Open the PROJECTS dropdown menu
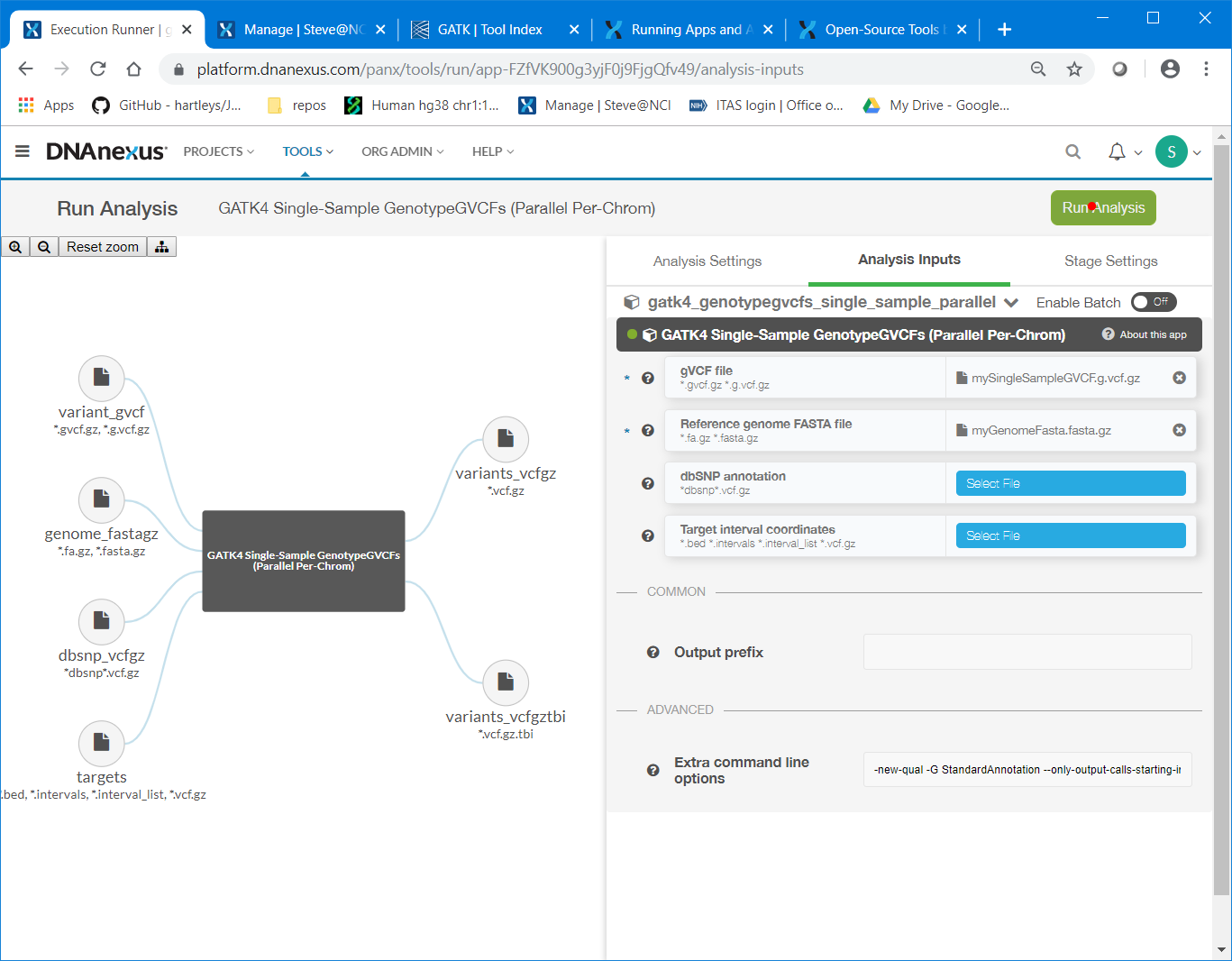This screenshot has height=961, width=1232. pyautogui.click(x=218, y=151)
